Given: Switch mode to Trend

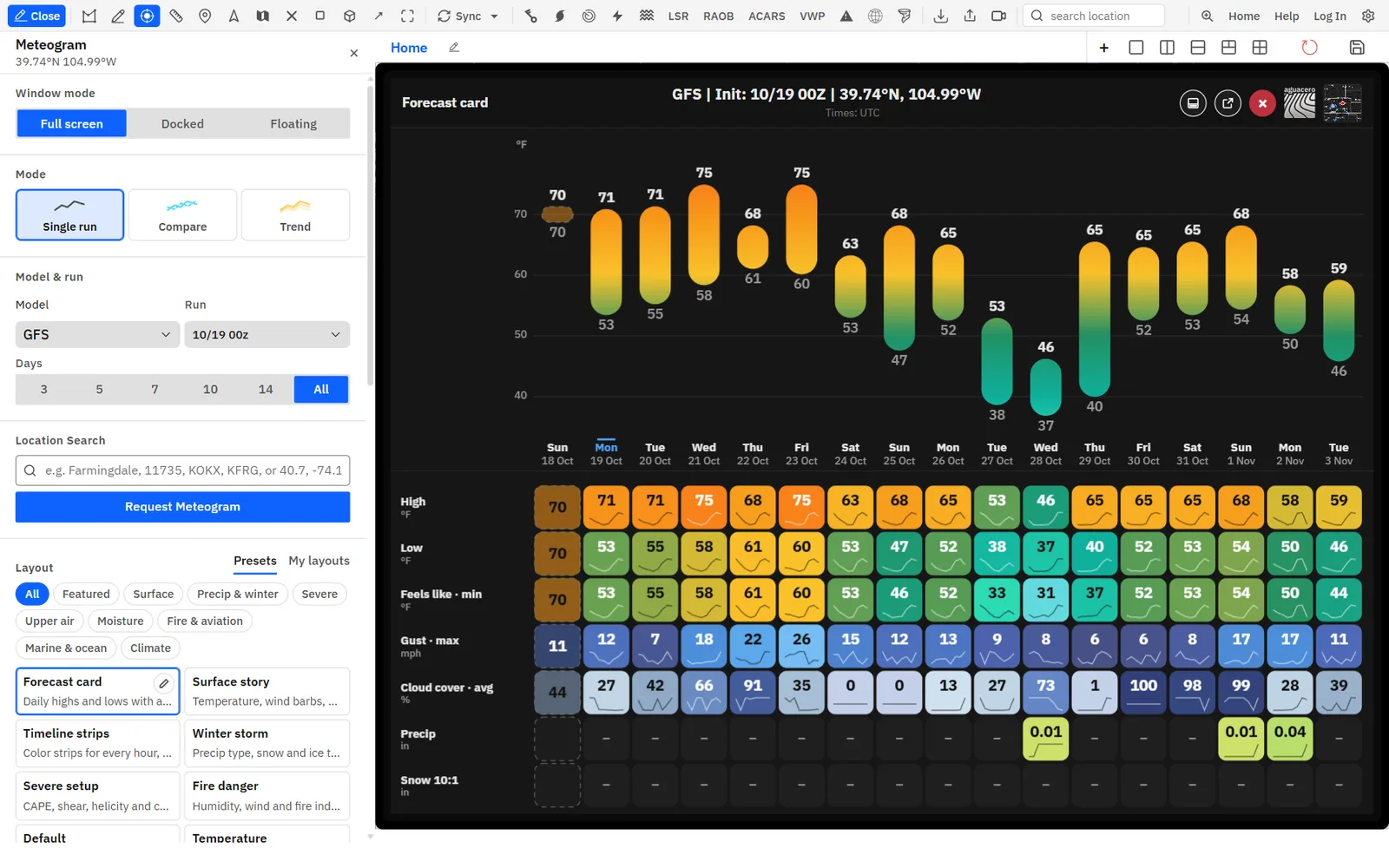Looking at the screenshot, I should tap(295, 215).
